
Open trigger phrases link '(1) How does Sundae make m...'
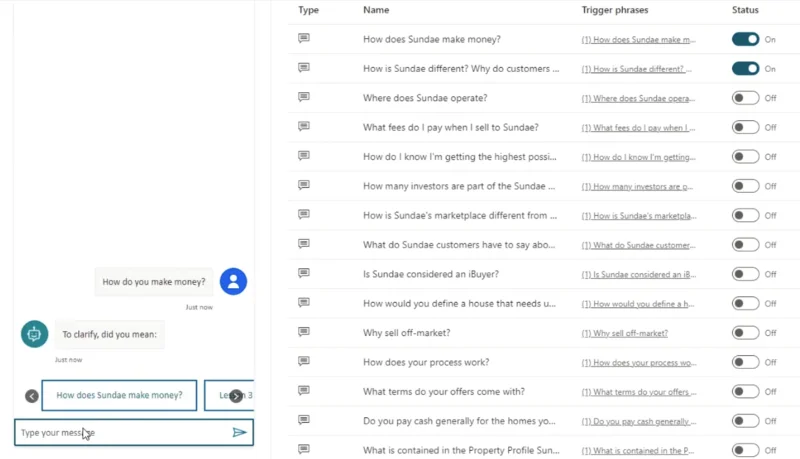pyautogui.click(x=638, y=40)
